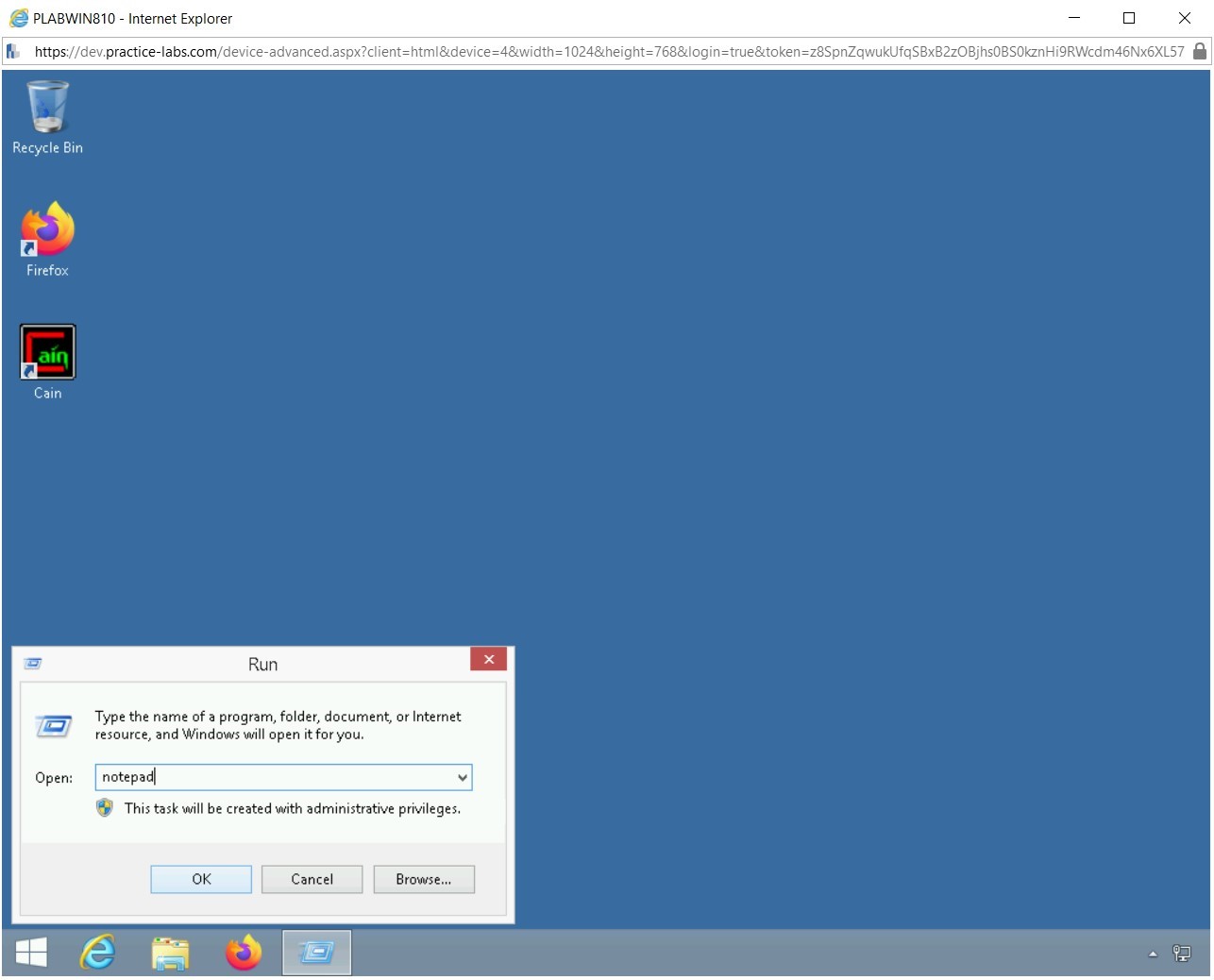Click the UAC shield icon in the Run dialog
Screen dimensions: 1214x980
104,808
